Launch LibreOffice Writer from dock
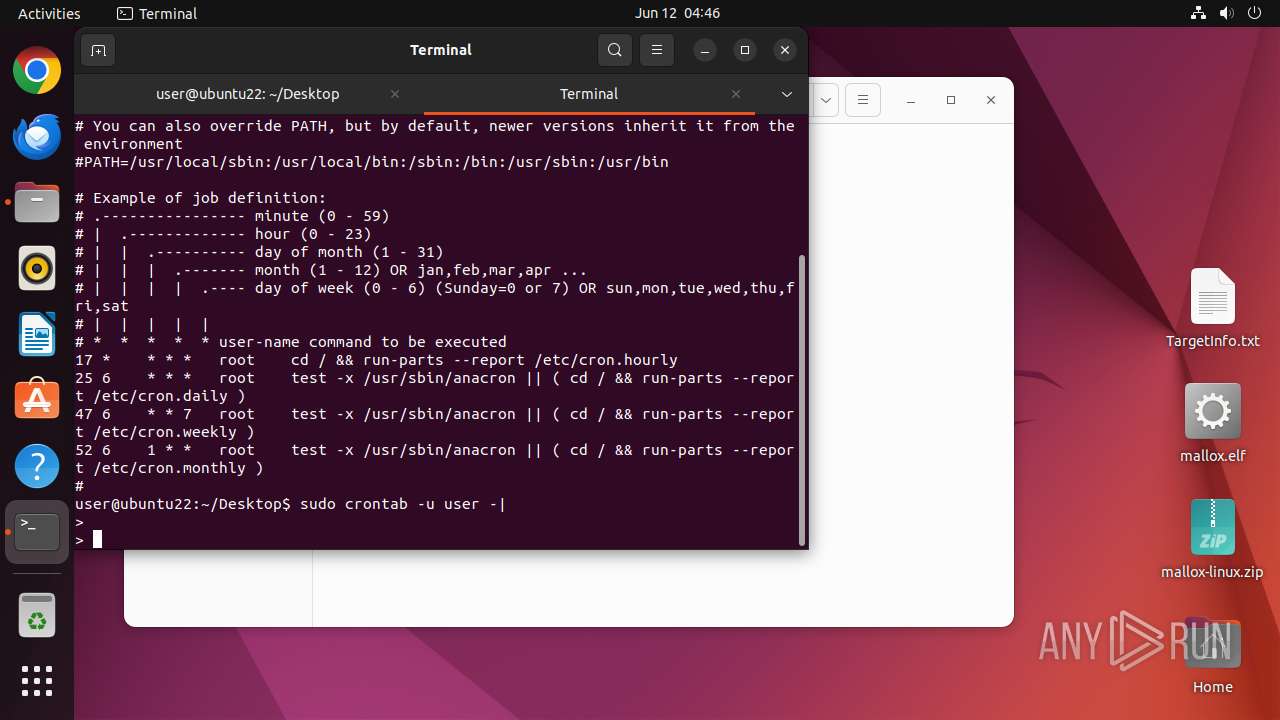The image size is (1280, 720). pyautogui.click(x=37, y=335)
